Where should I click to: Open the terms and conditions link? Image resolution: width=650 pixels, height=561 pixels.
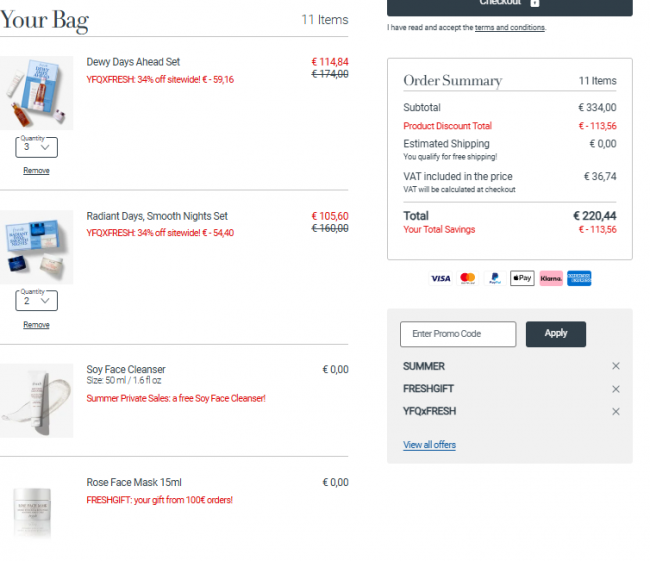pyautogui.click(x=510, y=27)
